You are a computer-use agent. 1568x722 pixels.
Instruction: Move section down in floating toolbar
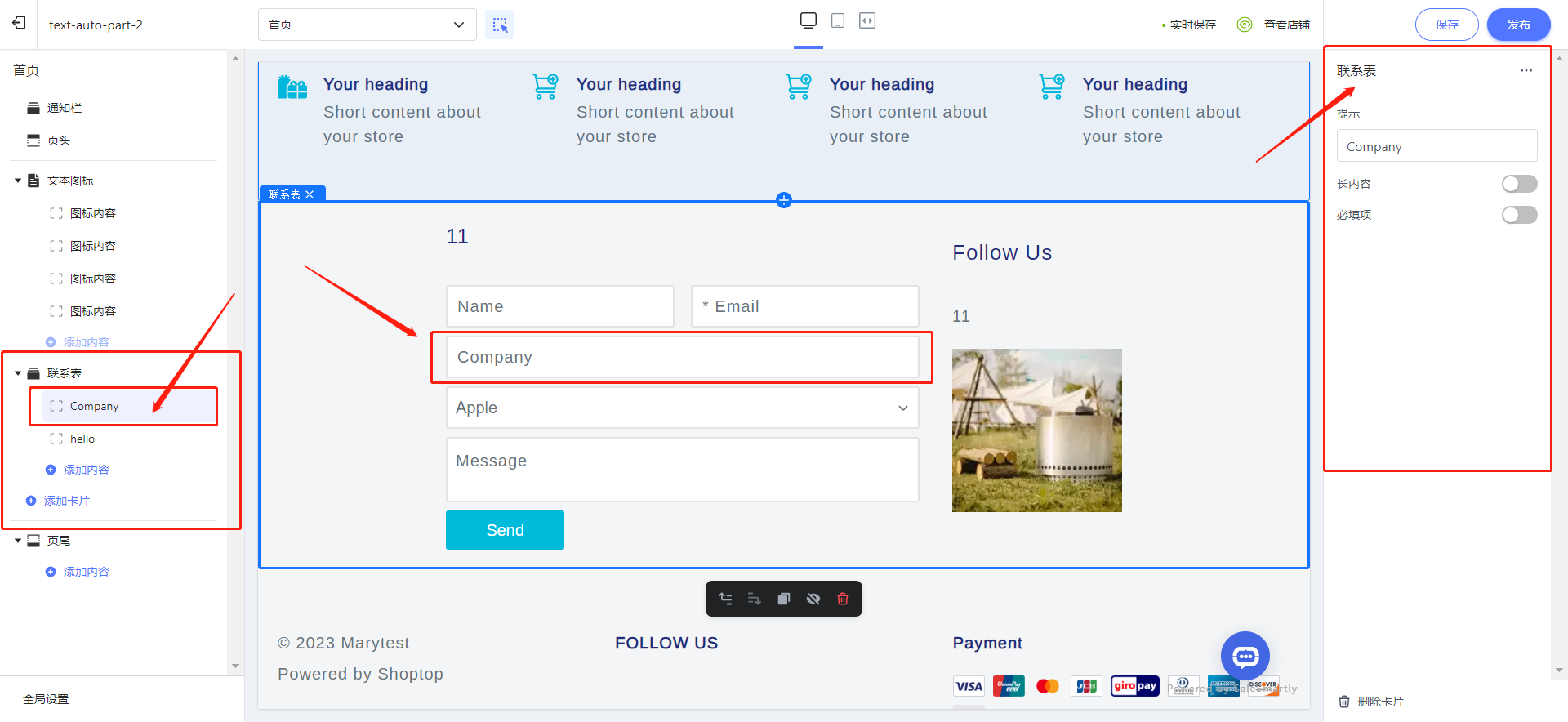pyautogui.click(x=755, y=599)
